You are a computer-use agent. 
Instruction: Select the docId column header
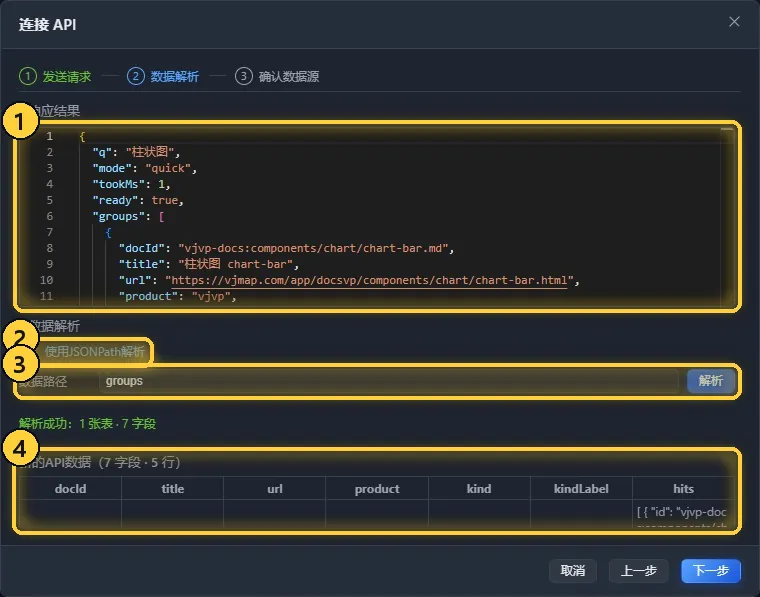70,488
